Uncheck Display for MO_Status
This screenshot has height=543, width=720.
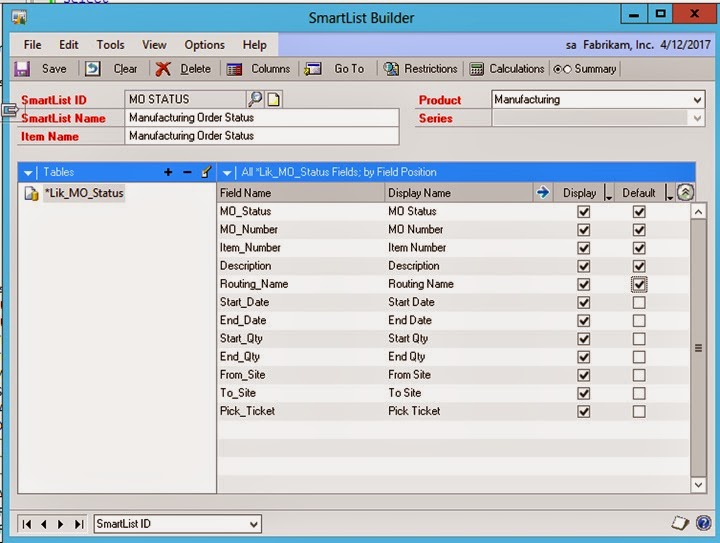click(x=584, y=212)
